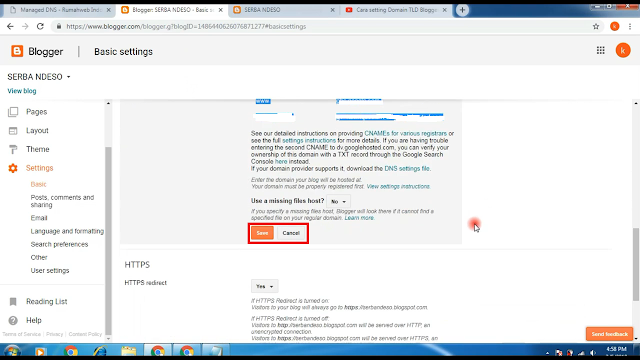Click the Settings gear icon
Image resolution: width=640 pixels, height=360 pixels.
pyautogui.click(x=13, y=168)
